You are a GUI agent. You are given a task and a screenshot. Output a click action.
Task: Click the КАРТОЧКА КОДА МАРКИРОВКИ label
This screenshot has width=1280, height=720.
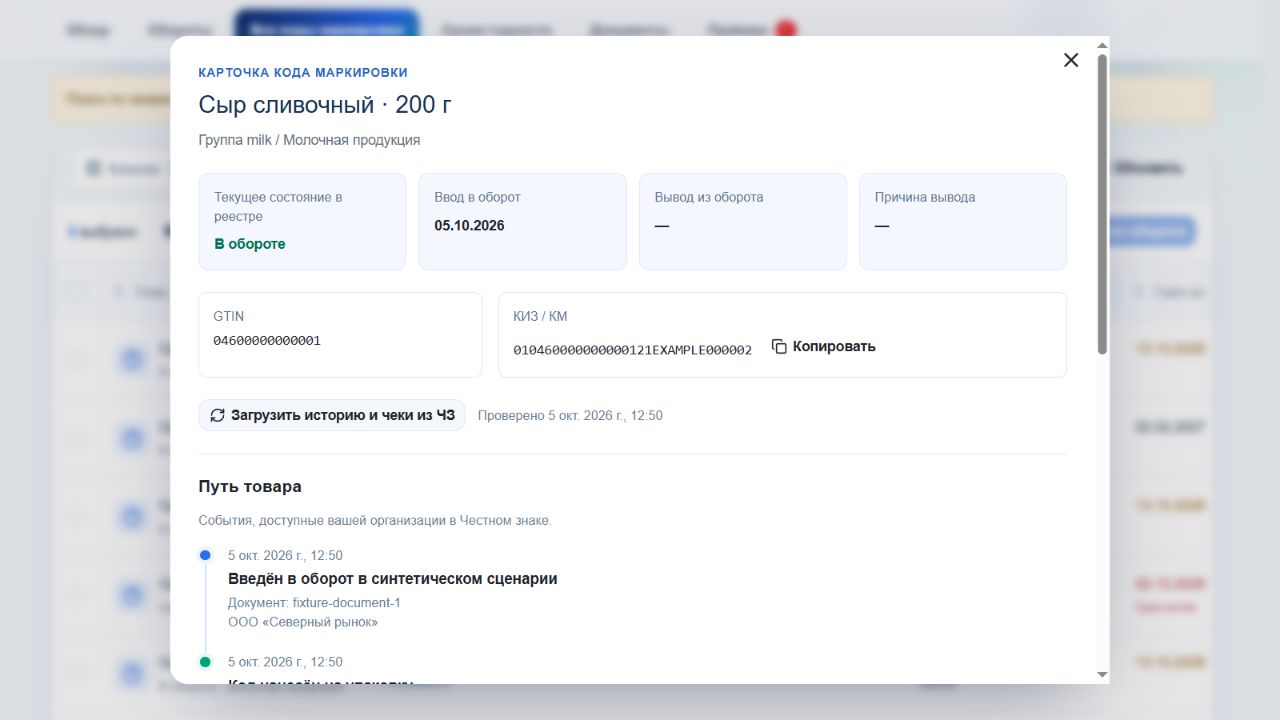tap(303, 73)
